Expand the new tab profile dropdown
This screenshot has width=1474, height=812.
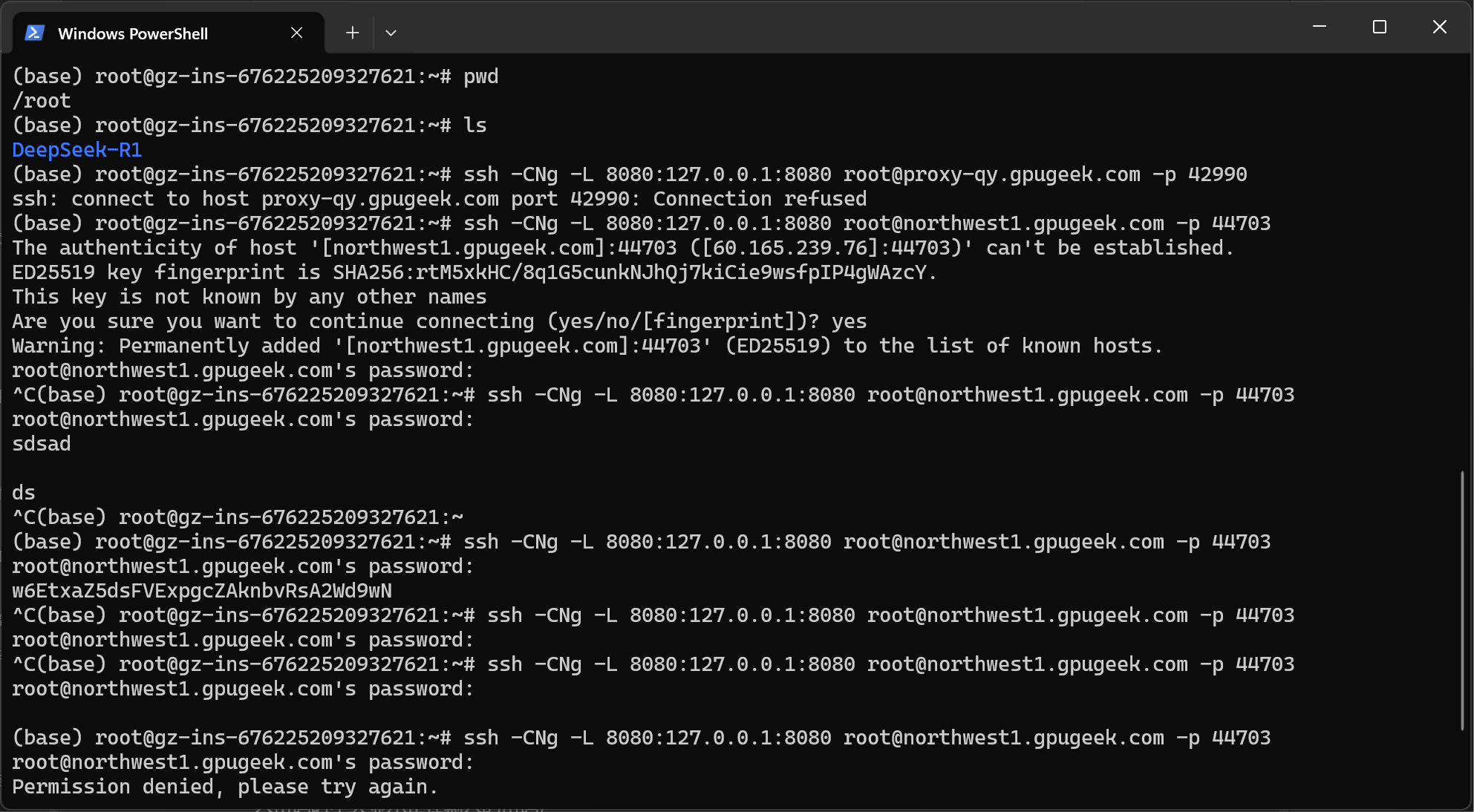391,33
